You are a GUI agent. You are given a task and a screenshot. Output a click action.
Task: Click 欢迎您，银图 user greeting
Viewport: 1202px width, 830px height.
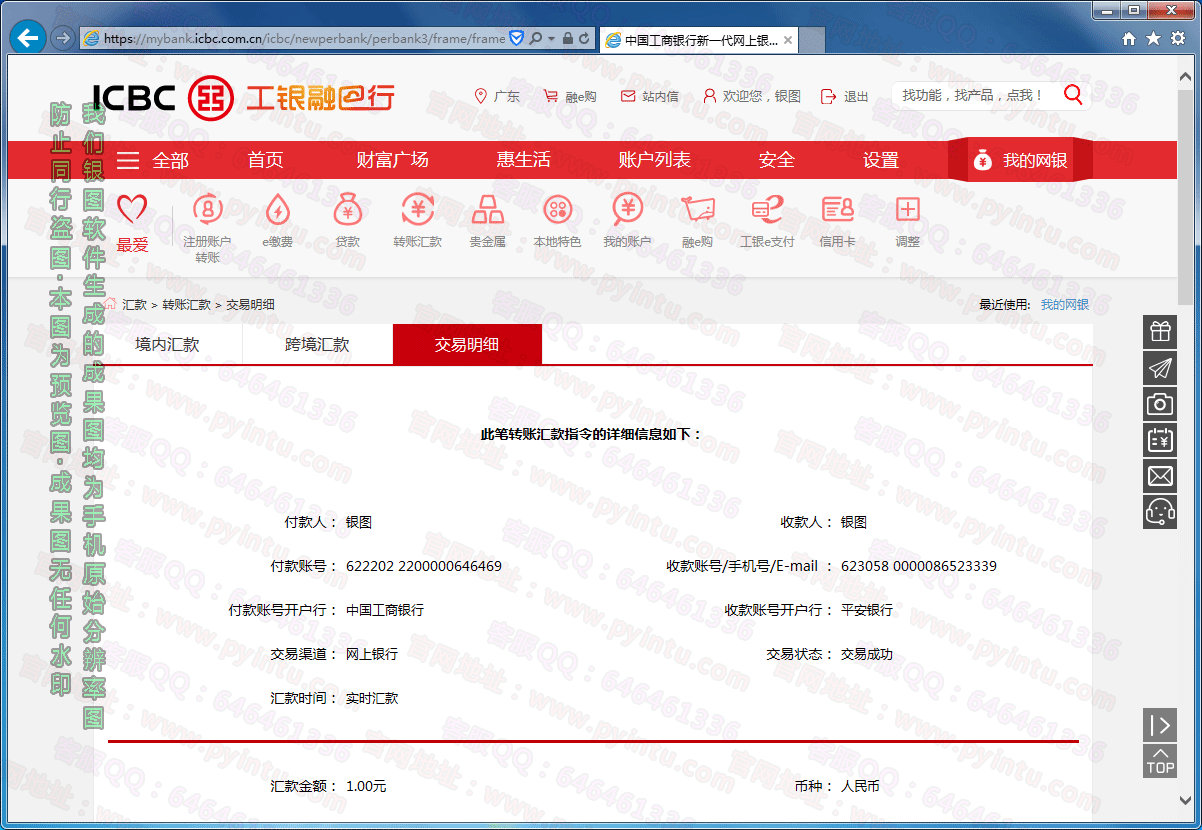(752, 97)
